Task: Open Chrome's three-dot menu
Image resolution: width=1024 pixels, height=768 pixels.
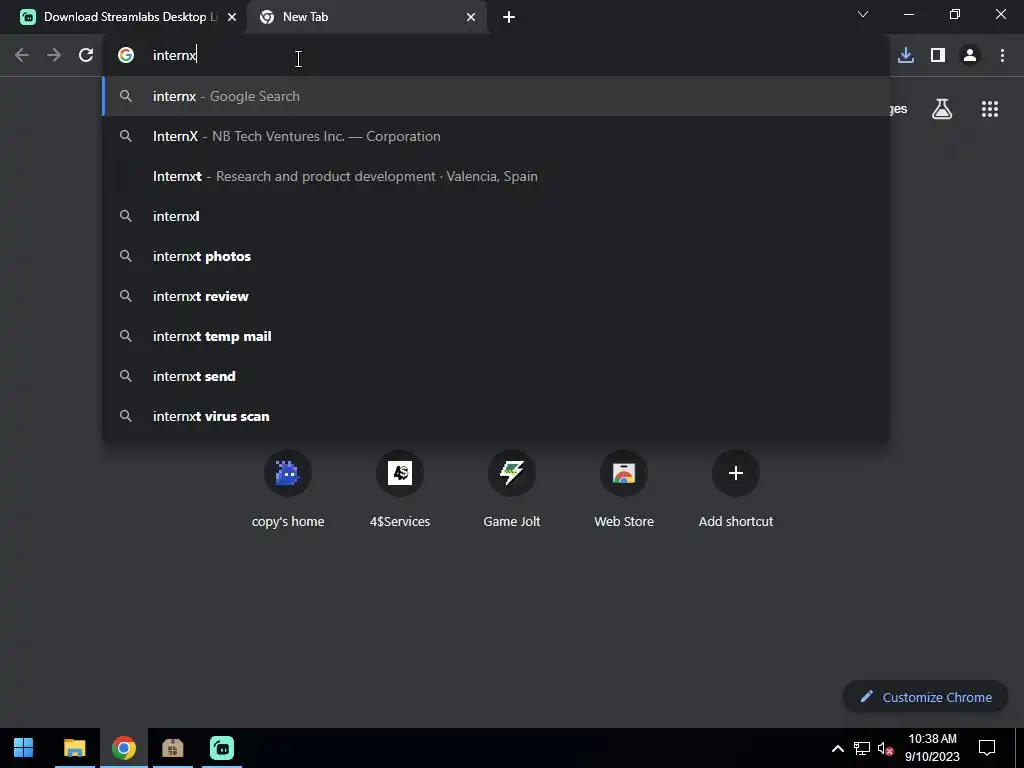Action: (1002, 56)
